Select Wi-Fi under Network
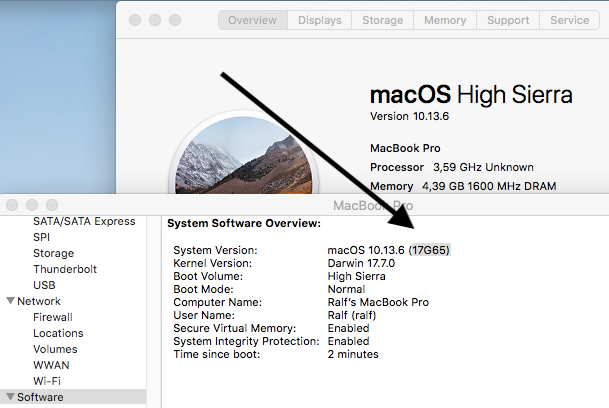The image size is (609, 408). [x=47, y=381]
